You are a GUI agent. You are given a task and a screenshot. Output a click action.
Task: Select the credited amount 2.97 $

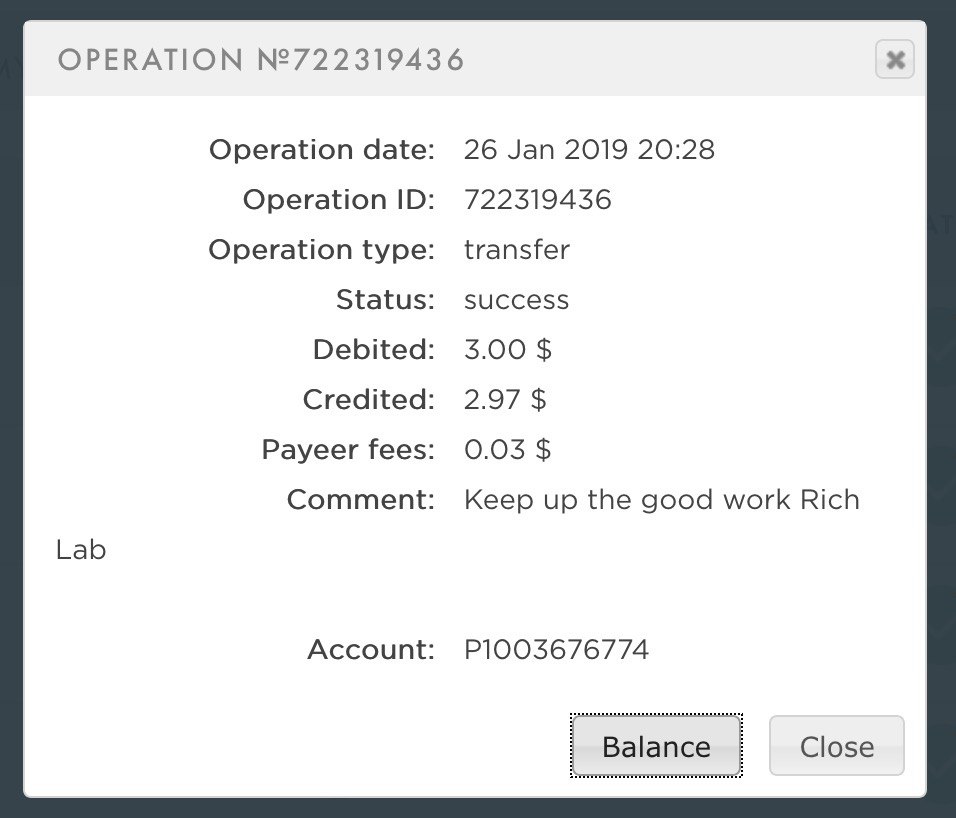click(505, 400)
